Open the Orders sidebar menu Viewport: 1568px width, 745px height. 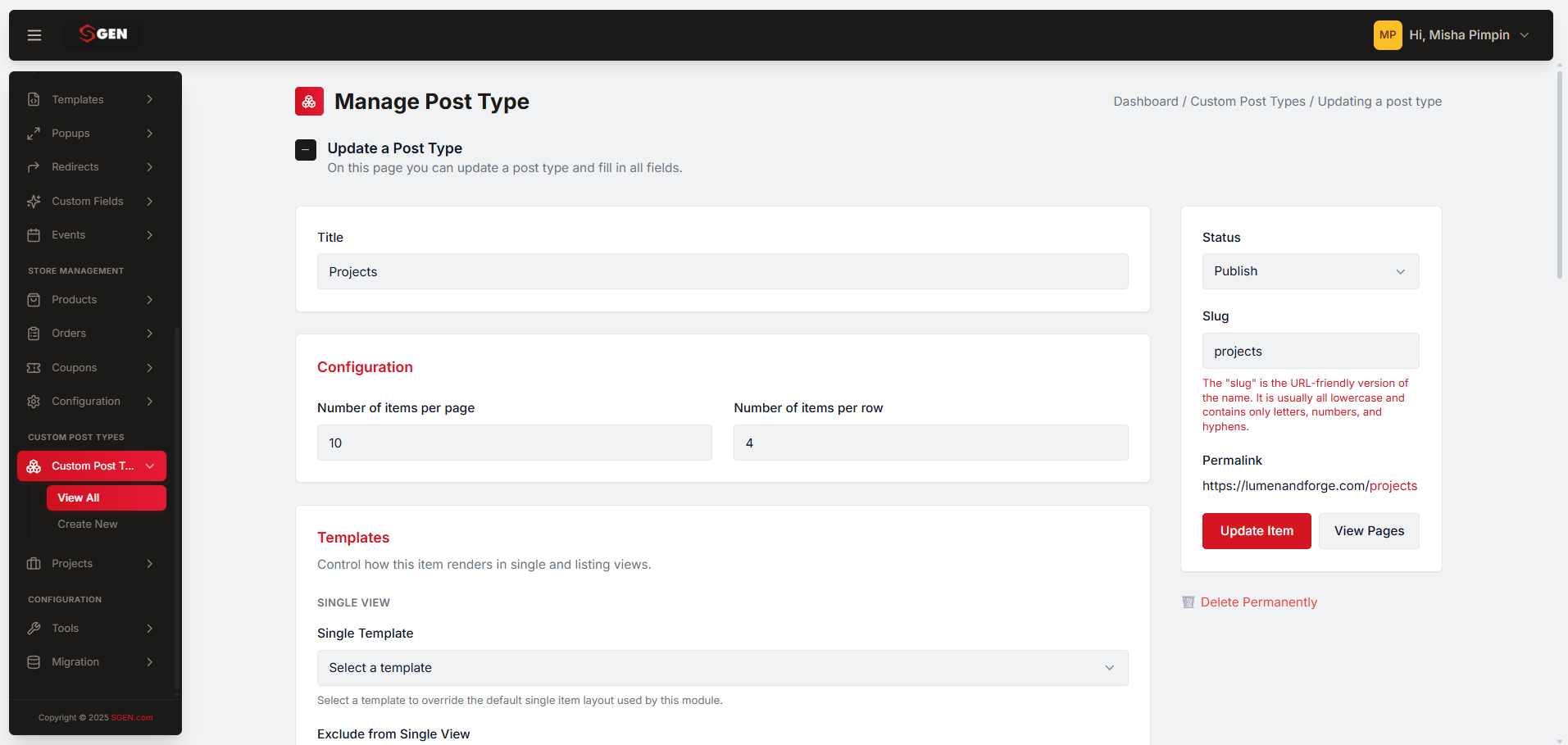[92, 334]
